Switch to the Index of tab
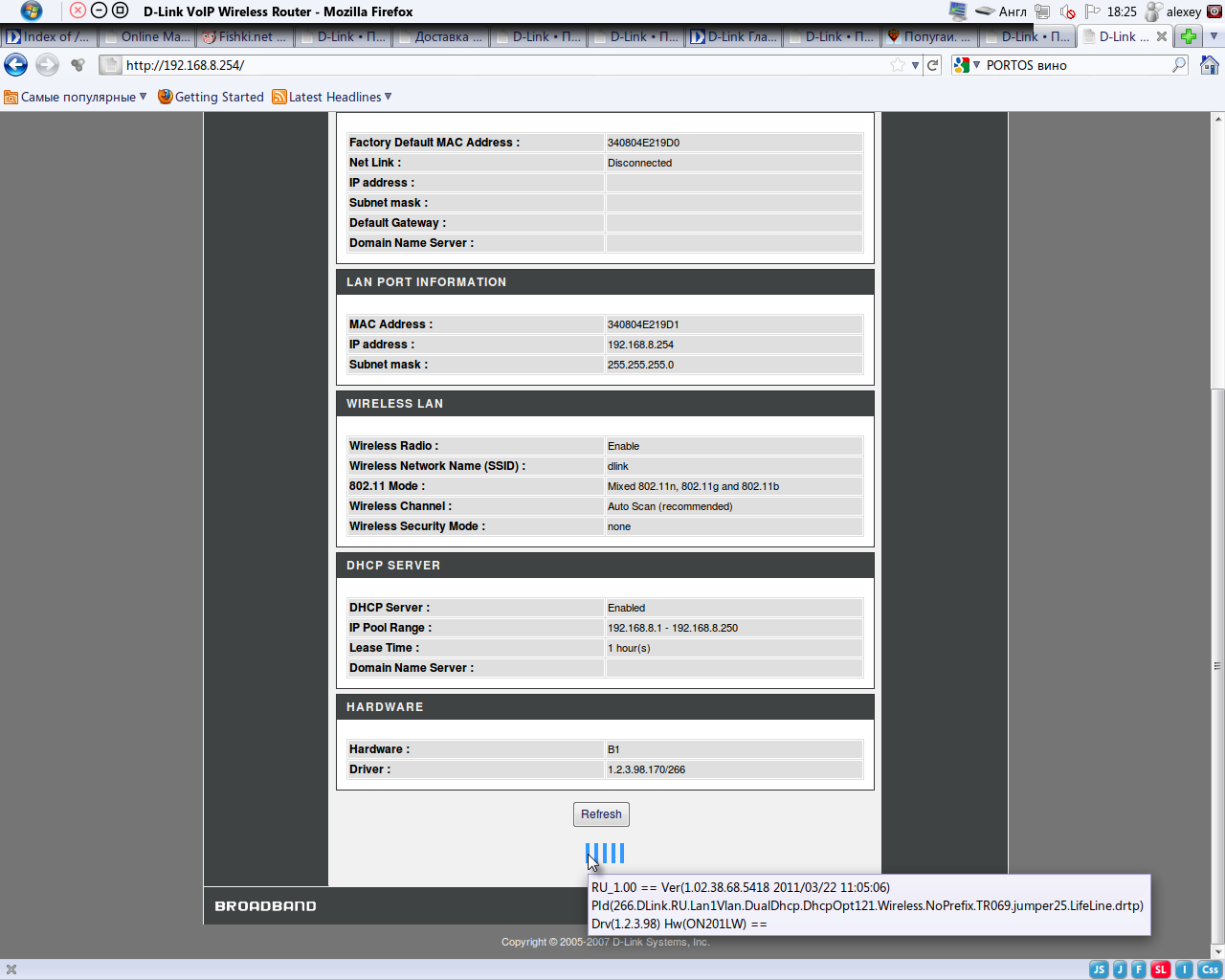1225x980 pixels. point(49,36)
